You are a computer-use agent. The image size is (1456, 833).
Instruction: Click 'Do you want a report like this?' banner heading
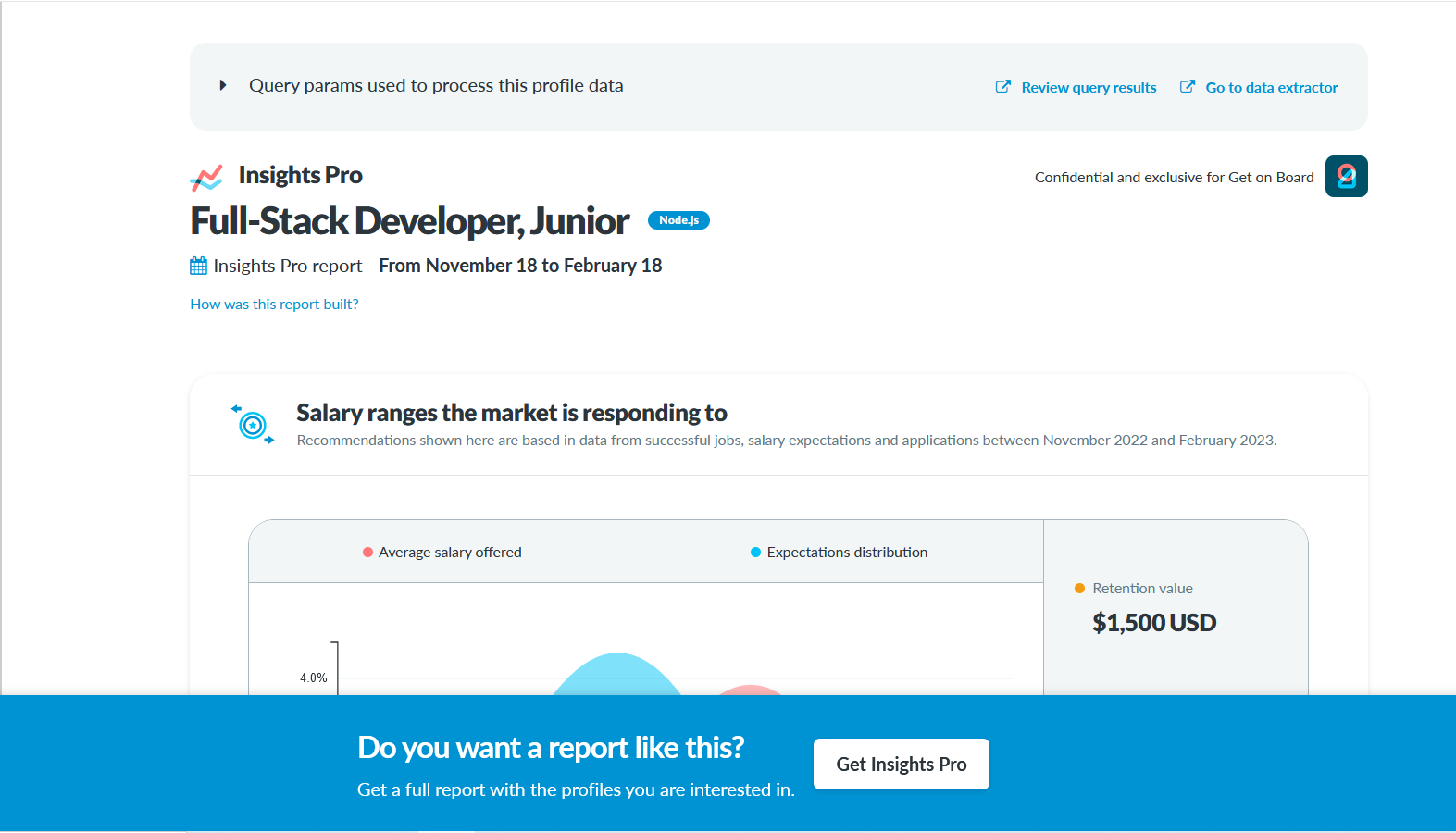[550, 748]
